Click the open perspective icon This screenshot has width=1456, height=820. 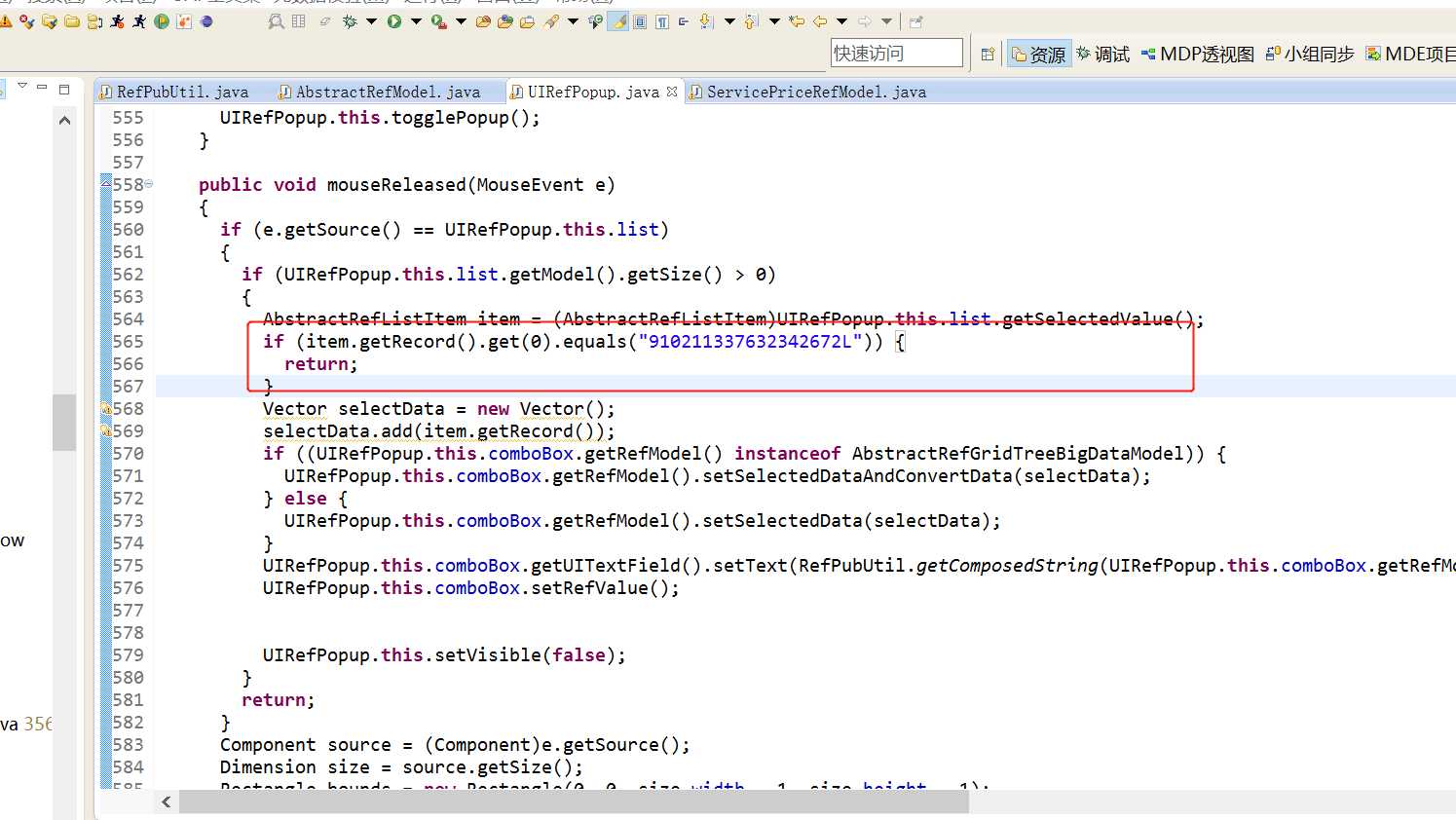pyautogui.click(x=988, y=54)
